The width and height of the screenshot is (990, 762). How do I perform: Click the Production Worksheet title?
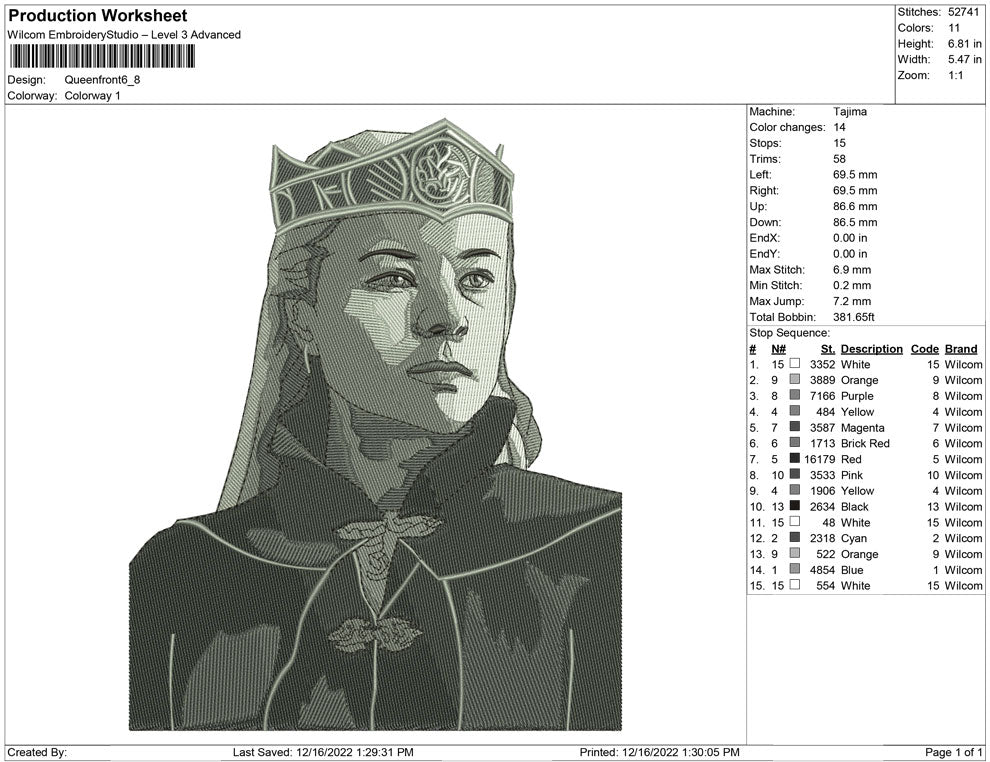(x=98, y=16)
